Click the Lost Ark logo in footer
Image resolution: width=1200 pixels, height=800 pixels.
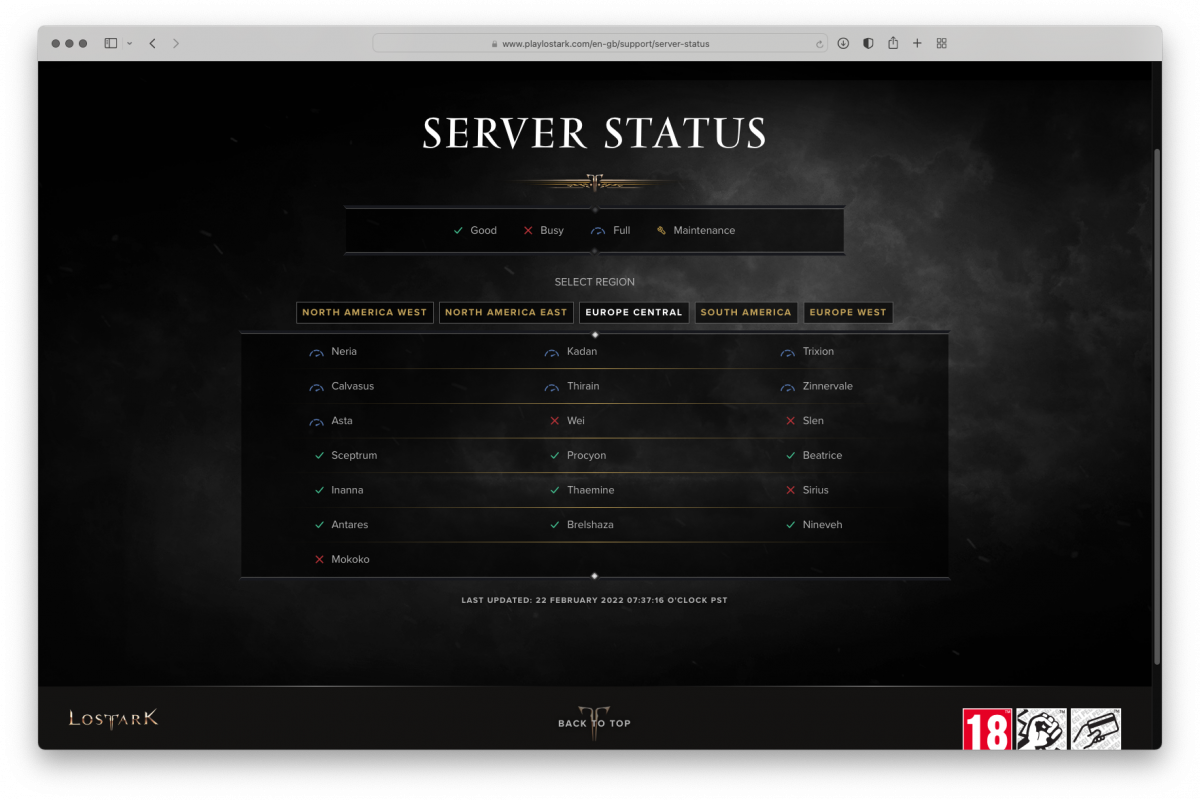(x=113, y=719)
